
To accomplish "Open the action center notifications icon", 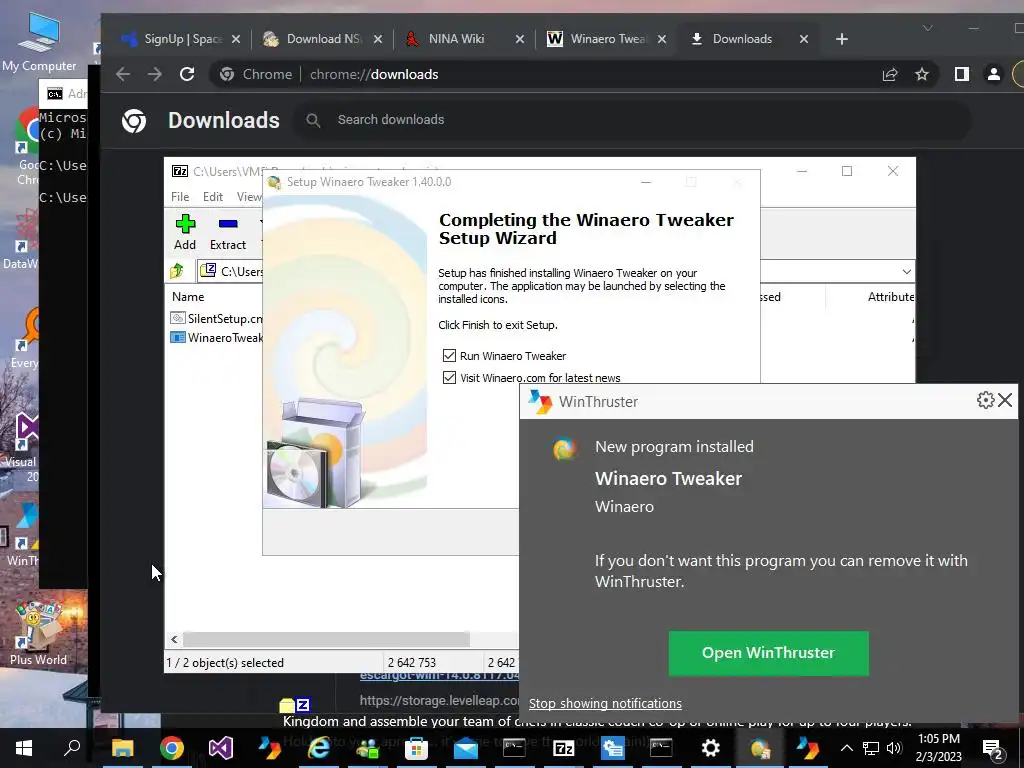I will [993, 748].
